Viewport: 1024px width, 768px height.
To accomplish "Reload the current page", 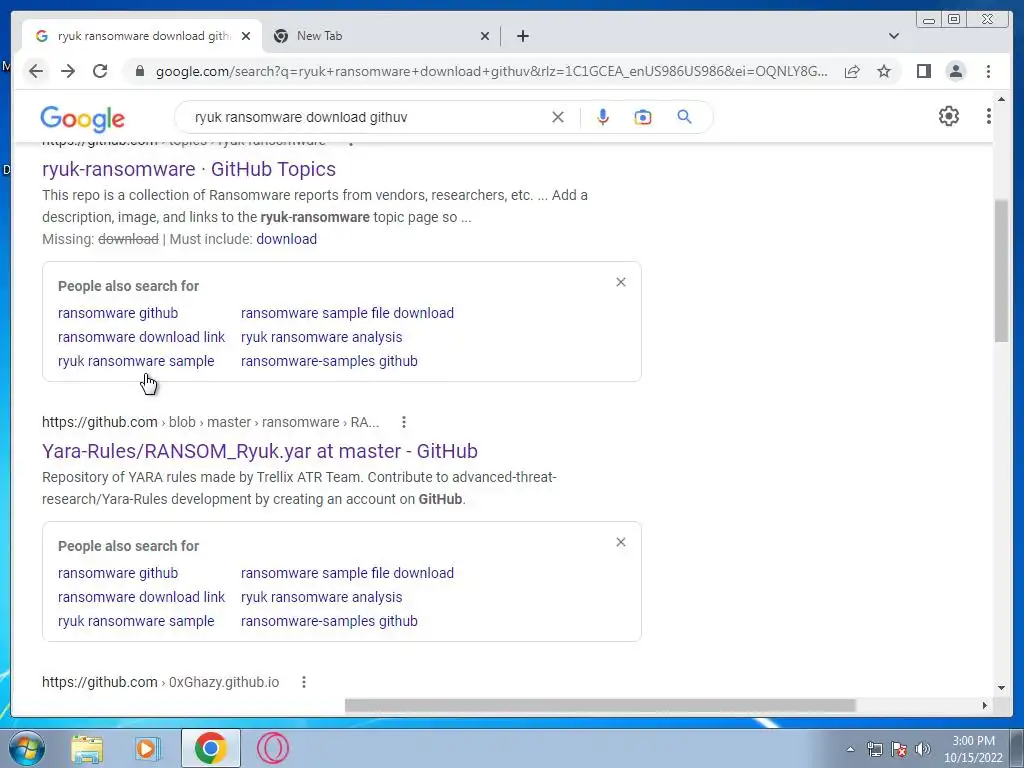I will point(100,71).
